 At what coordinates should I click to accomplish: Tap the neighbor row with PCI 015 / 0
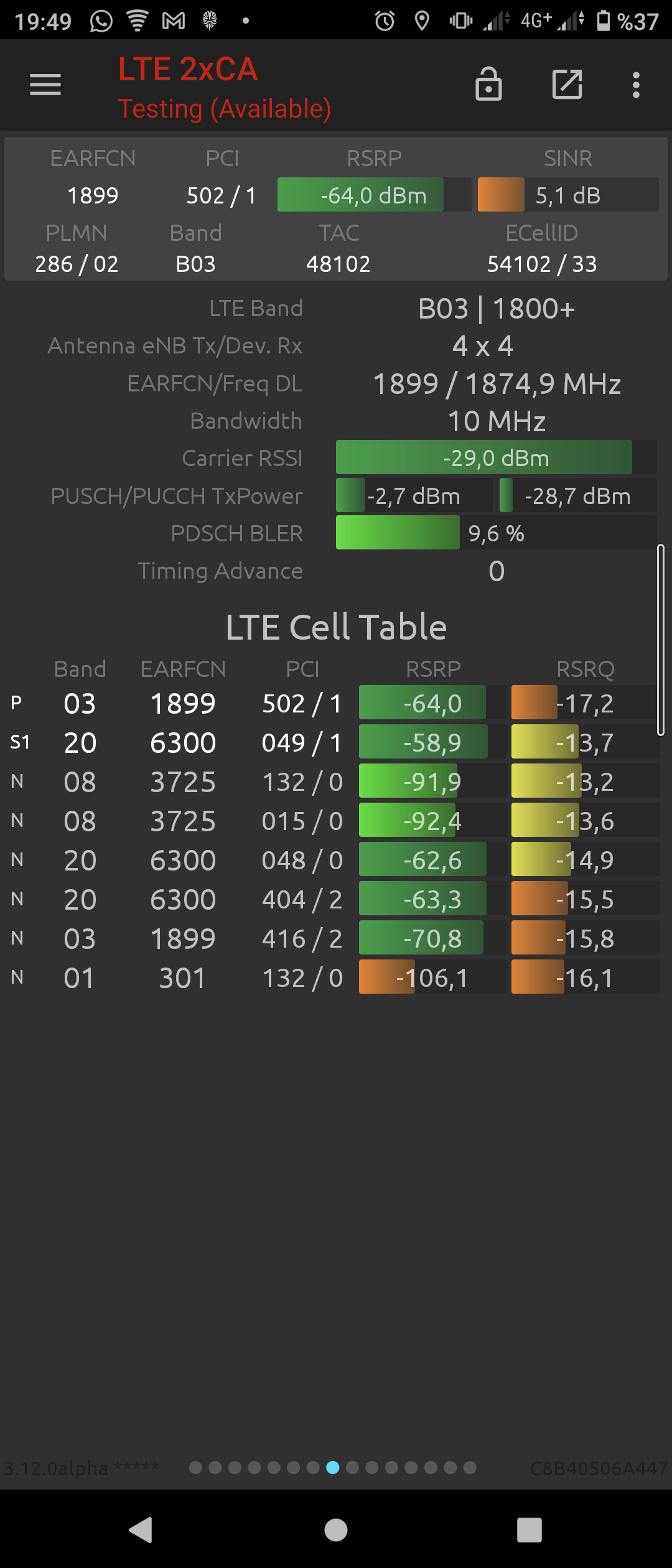point(336,821)
